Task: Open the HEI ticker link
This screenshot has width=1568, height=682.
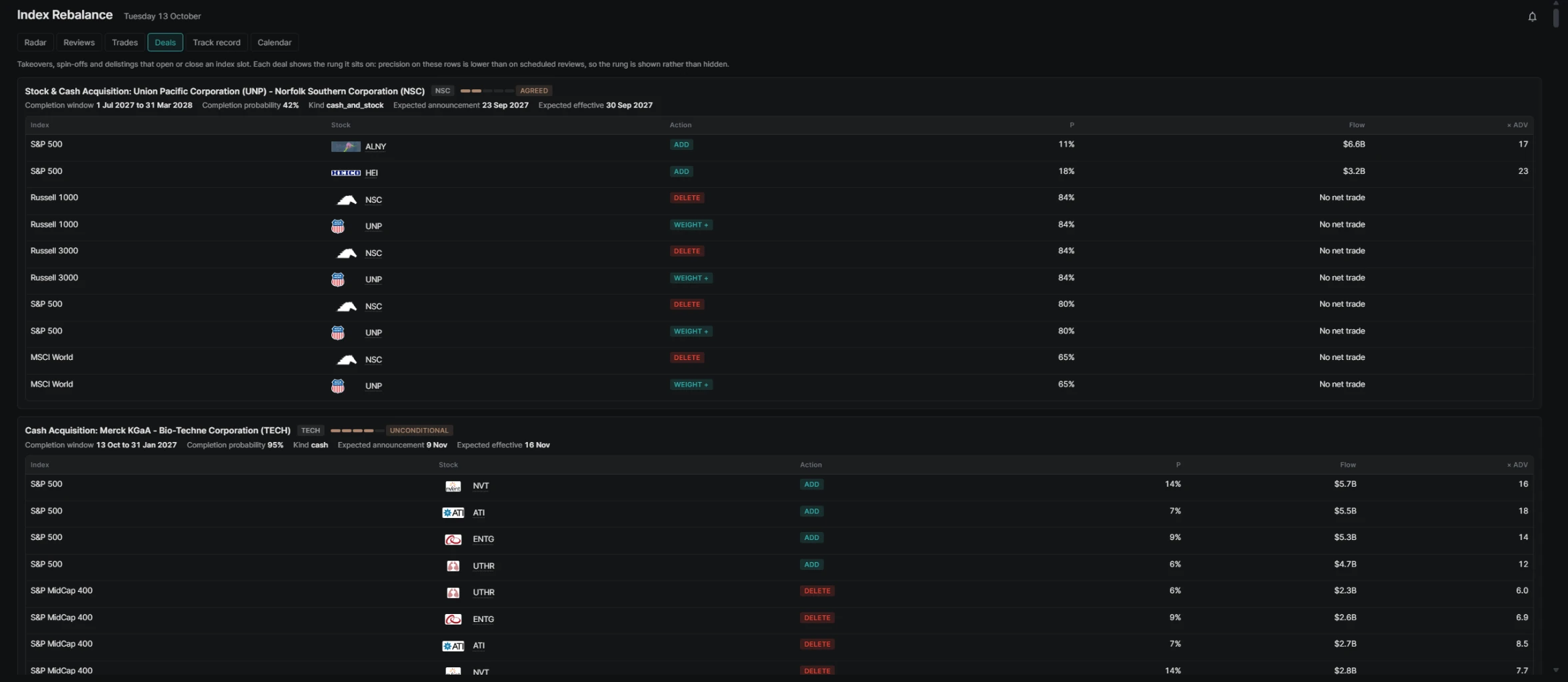Action: [371, 173]
